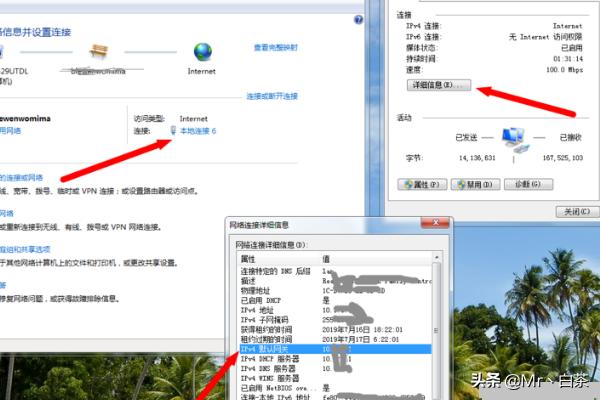
Task: Select the 已启用 DHCP row
Action: [335, 300]
